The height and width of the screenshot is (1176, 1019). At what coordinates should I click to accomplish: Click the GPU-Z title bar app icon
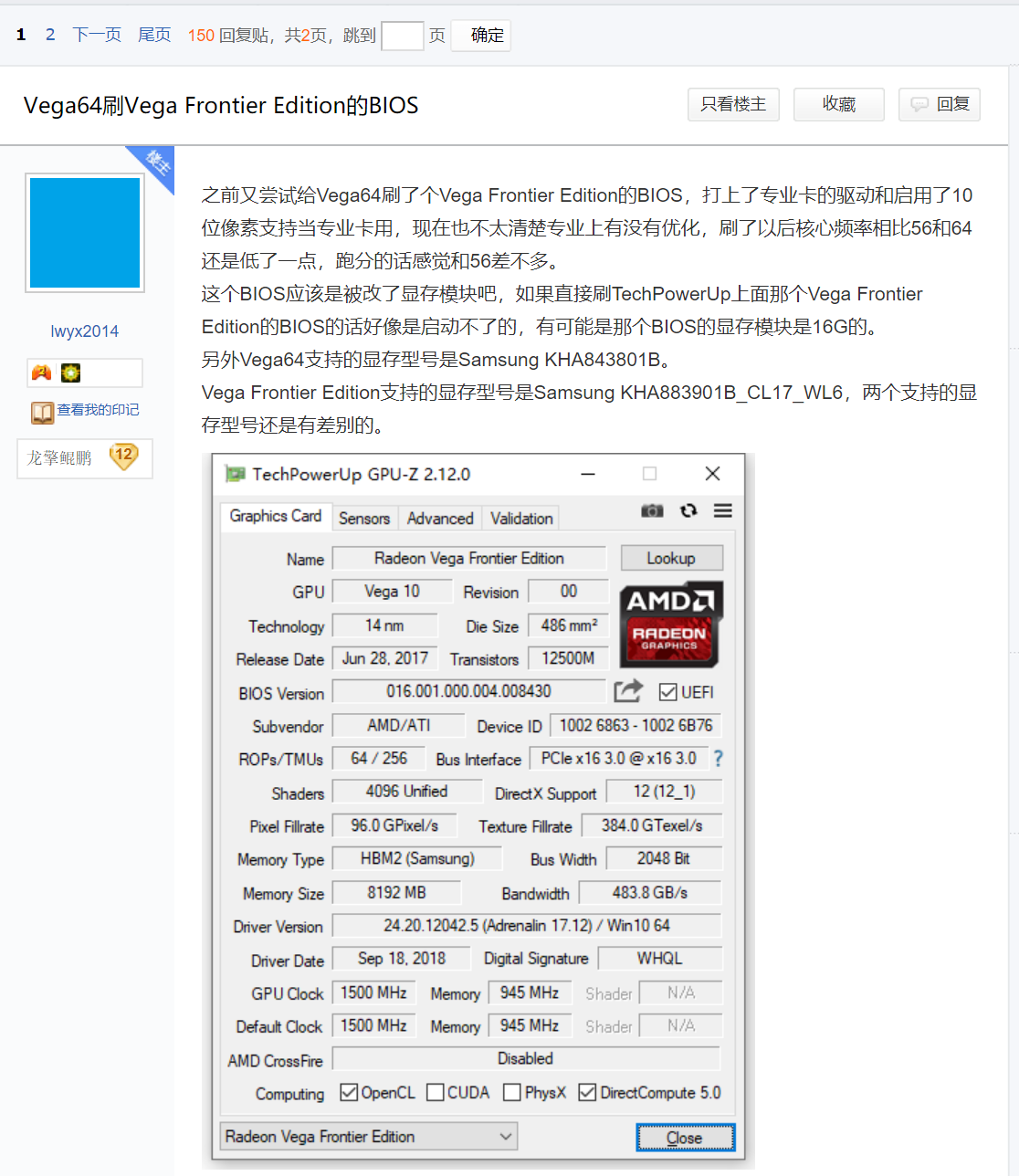(x=236, y=474)
